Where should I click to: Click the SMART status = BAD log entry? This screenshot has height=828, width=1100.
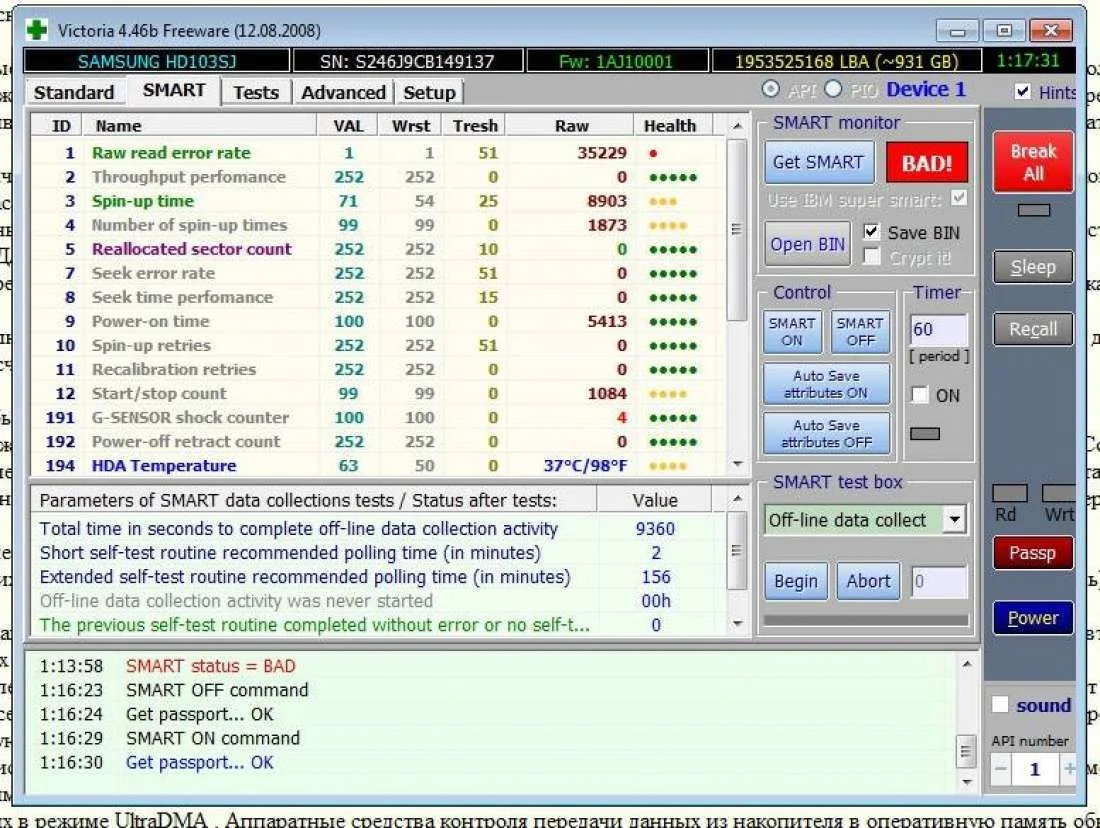pos(210,666)
